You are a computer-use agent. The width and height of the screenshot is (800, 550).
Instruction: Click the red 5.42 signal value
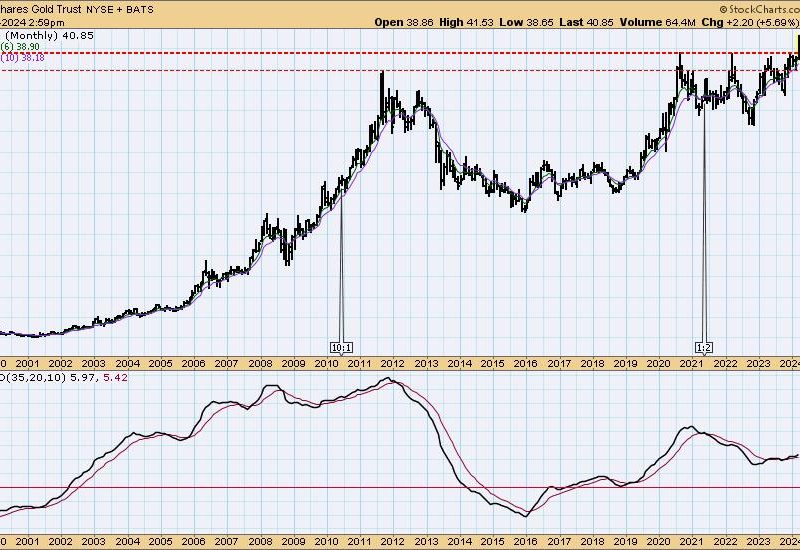point(115,378)
